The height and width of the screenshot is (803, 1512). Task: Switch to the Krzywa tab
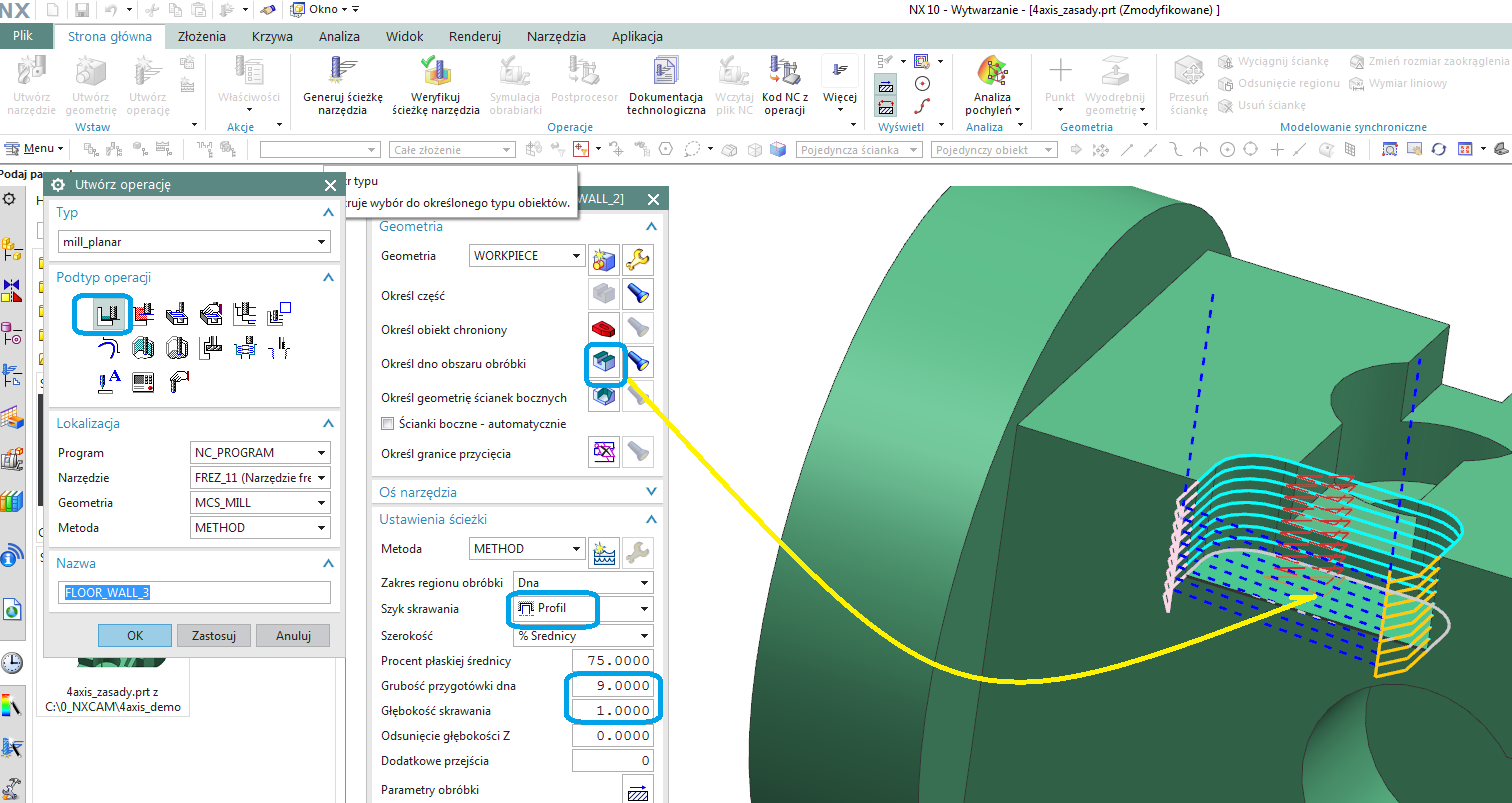tap(272, 37)
